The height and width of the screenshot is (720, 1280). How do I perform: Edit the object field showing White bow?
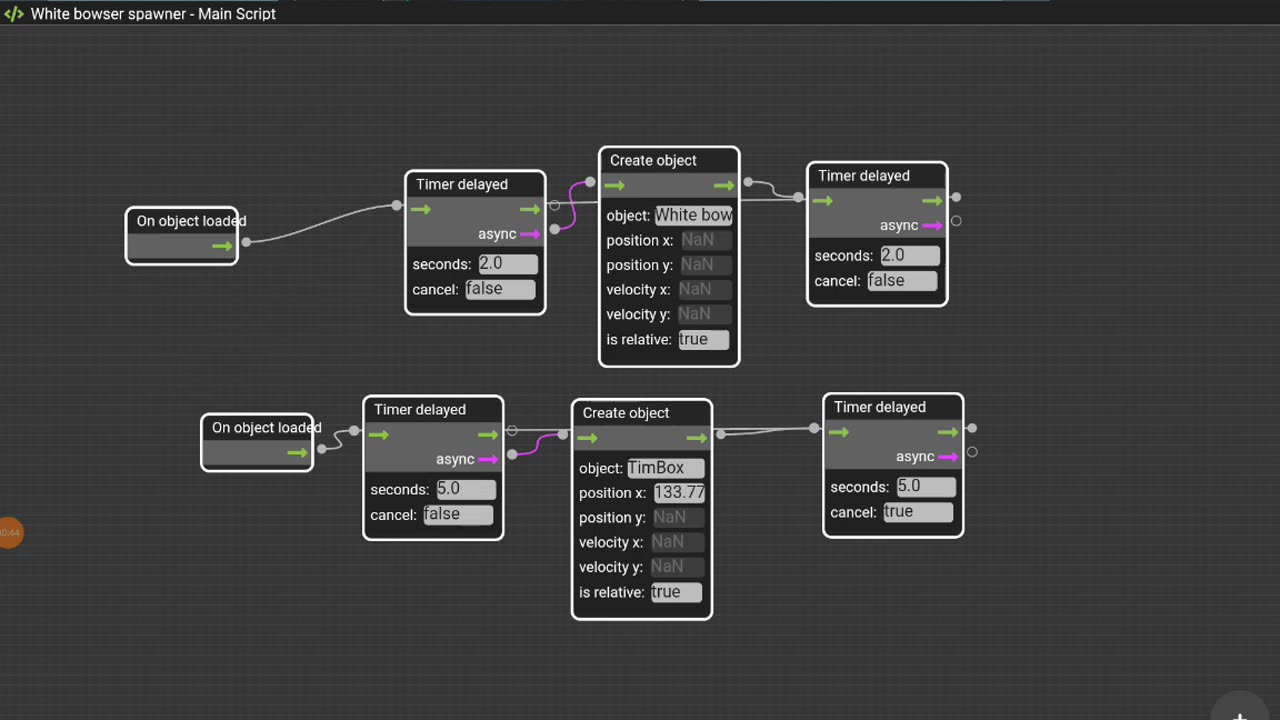[694, 215]
